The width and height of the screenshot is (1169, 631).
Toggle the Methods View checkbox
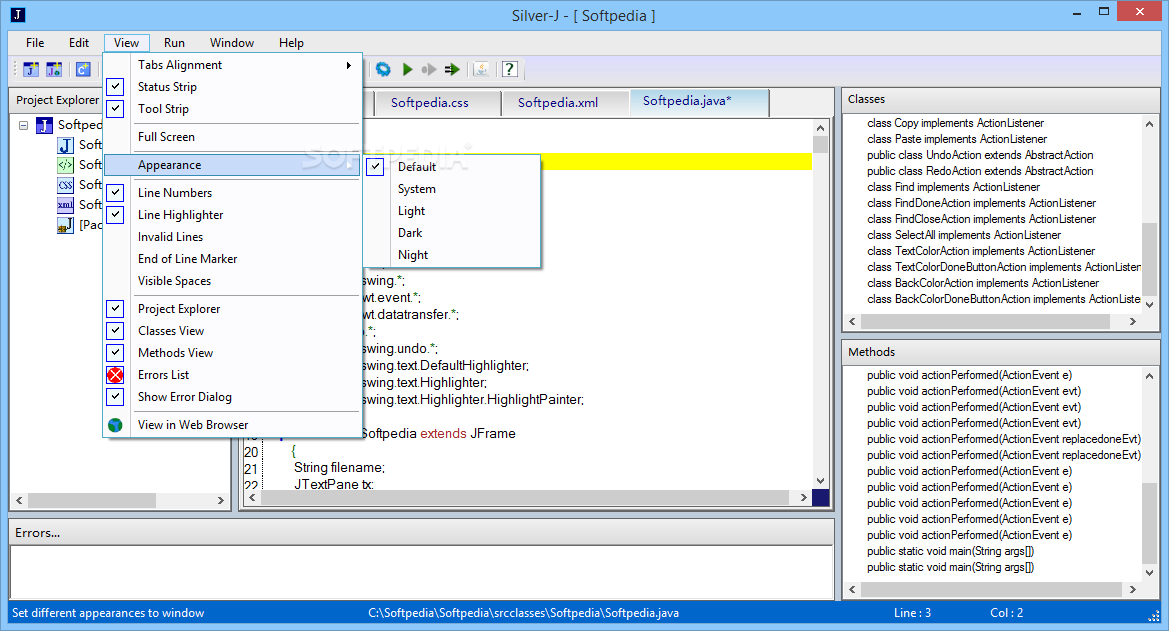click(115, 352)
